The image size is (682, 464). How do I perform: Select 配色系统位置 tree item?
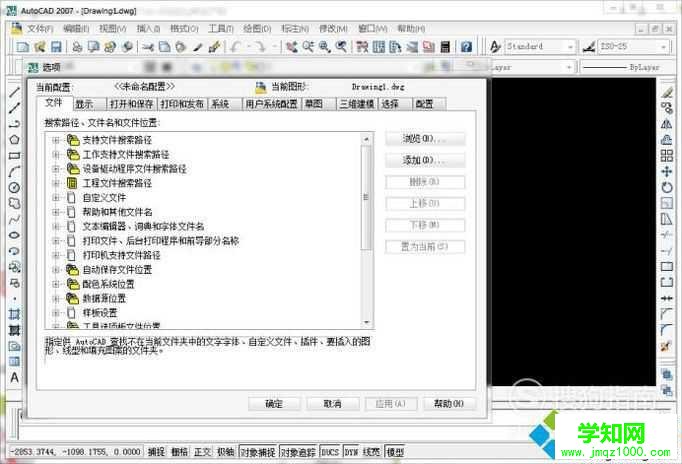[x=109, y=284]
